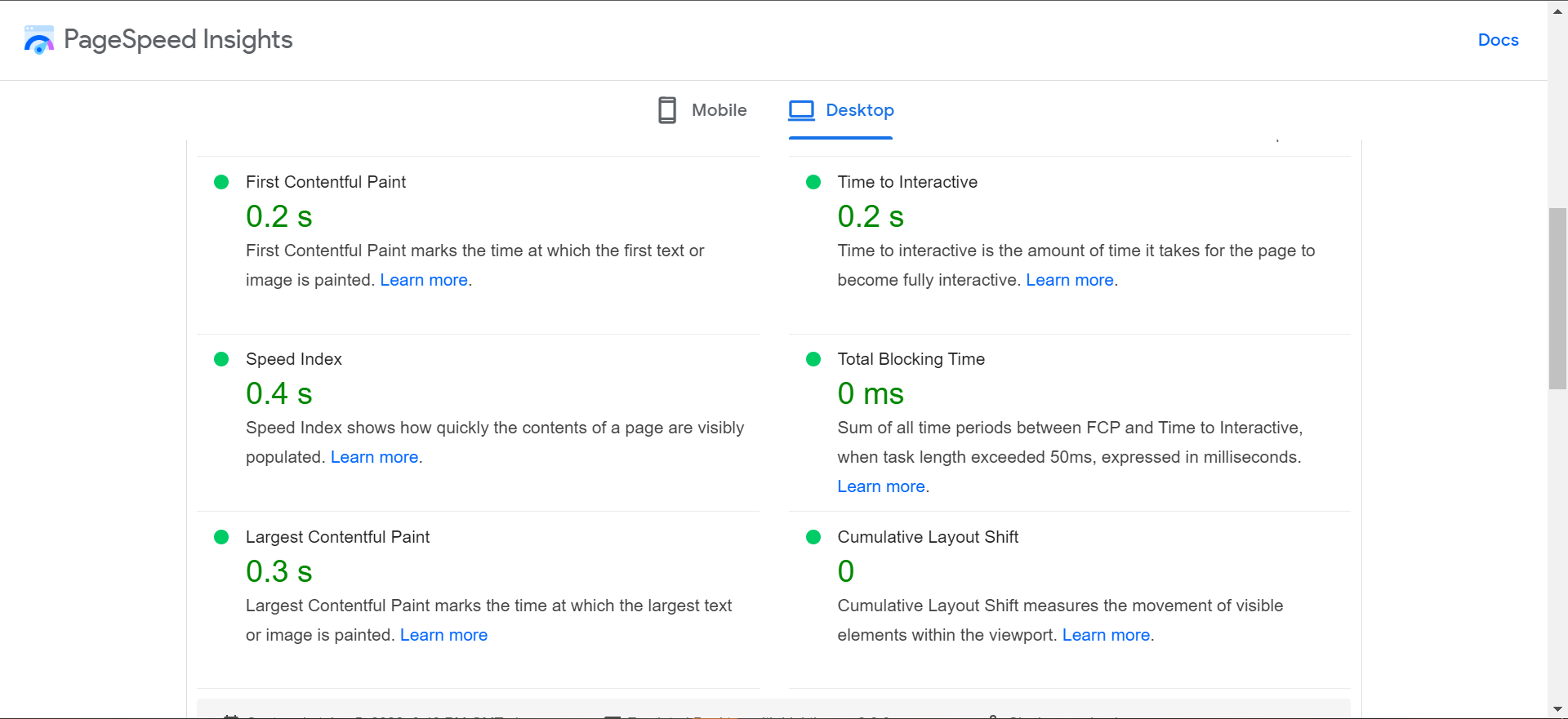Click the Speed Index heading
This screenshot has width=1568, height=719.
coord(294,359)
